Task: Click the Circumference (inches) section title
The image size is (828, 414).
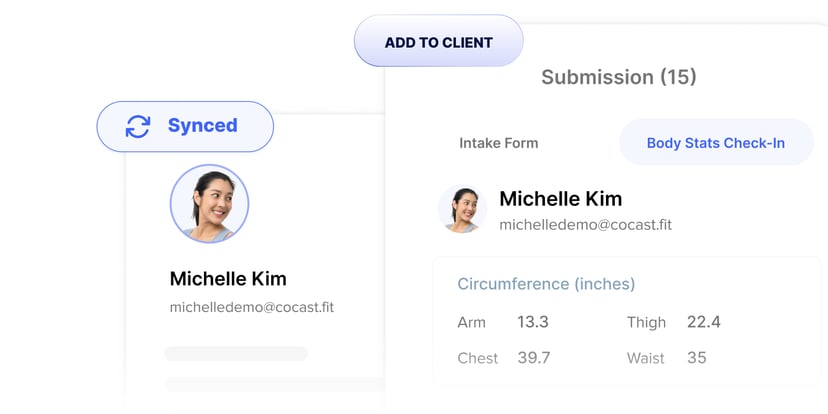Action: 546,284
